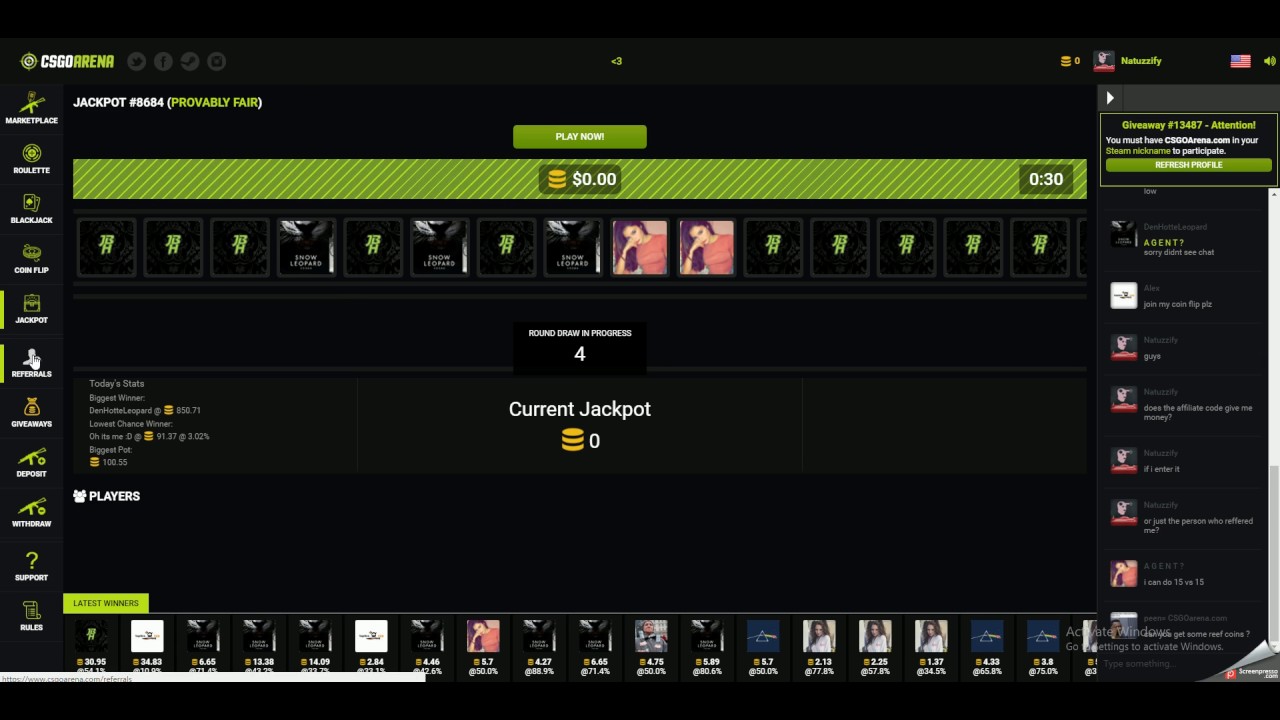Open the Instagram social link
The width and height of the screenshot is (1280, 720).
click(216, 61)
